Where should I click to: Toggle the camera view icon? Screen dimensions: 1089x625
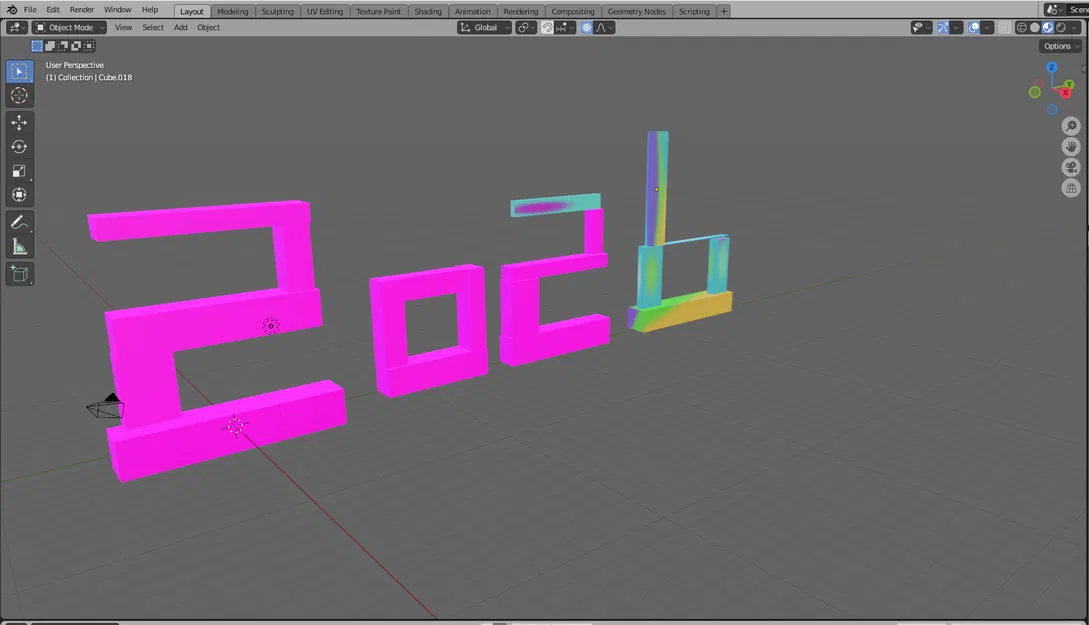click(x=1071, y=167)
